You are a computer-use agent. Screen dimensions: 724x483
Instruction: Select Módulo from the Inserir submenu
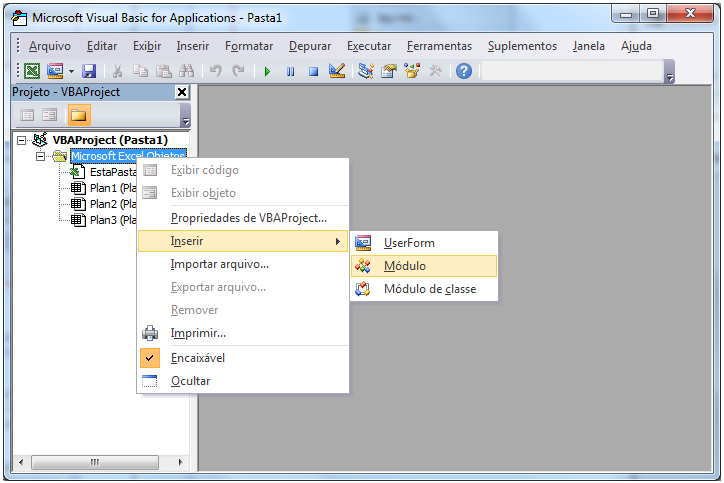click(x=404, y=266)
